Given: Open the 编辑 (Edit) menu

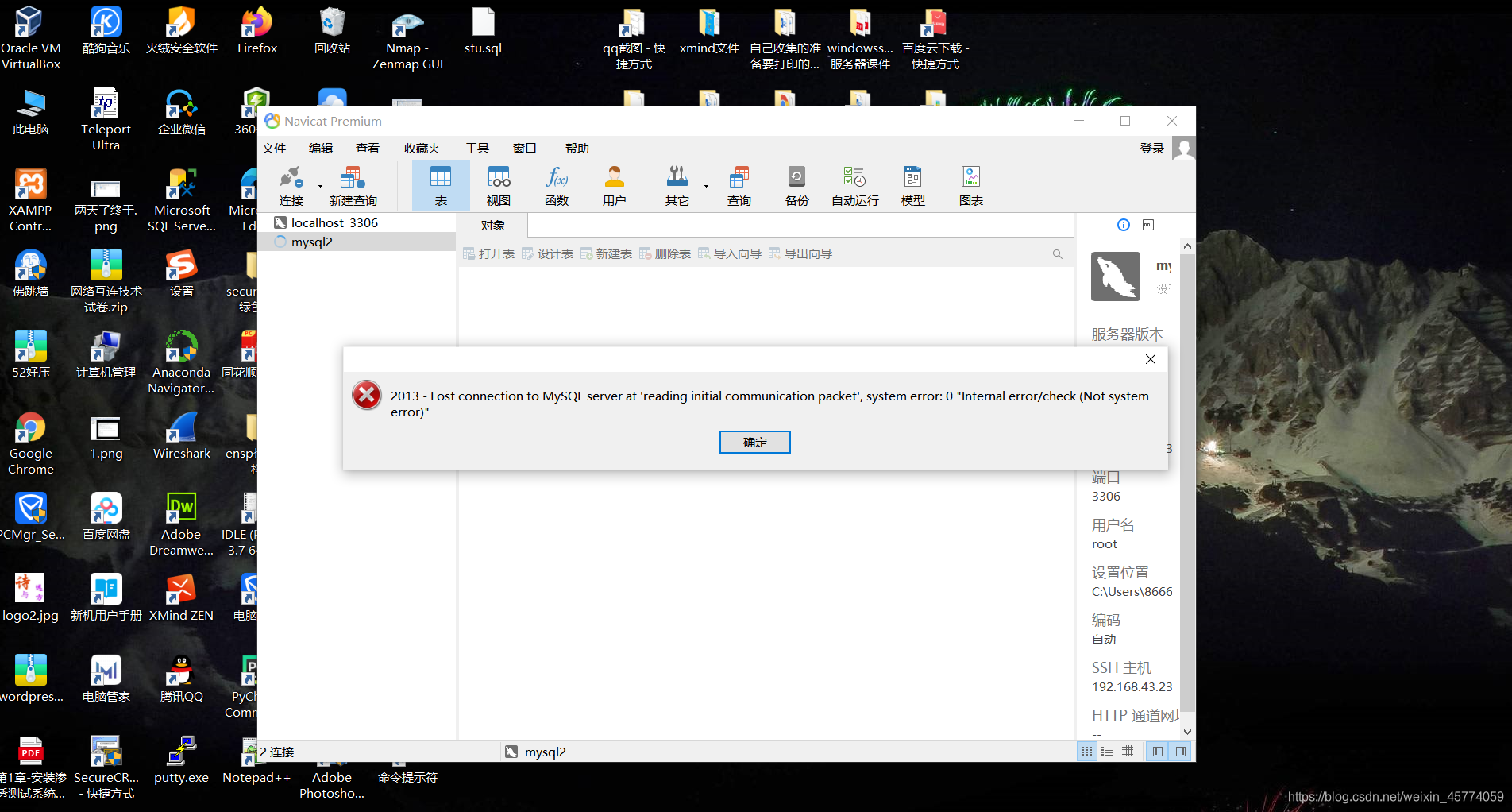Looking at the screenshot, I should click(321, 149).
